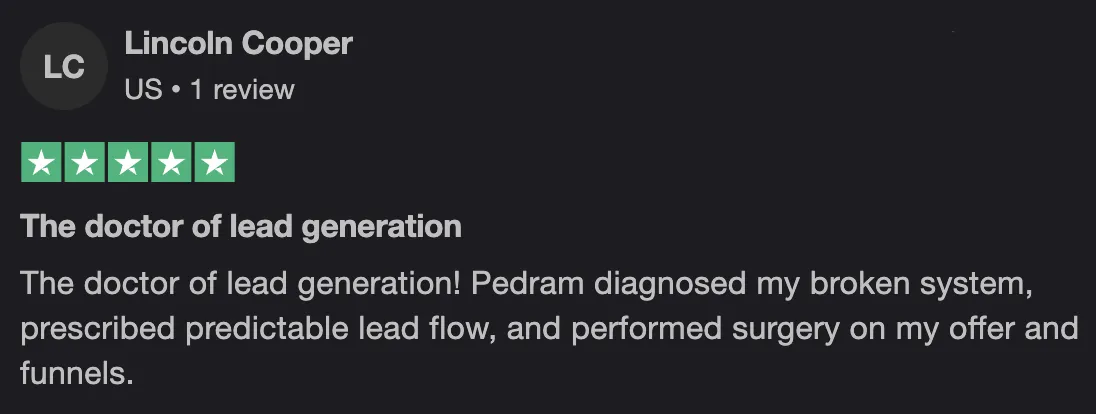This screenshot has height=414, width=1096.
Task: Click the word 'diagnosed' in the review
Action: 670,285
